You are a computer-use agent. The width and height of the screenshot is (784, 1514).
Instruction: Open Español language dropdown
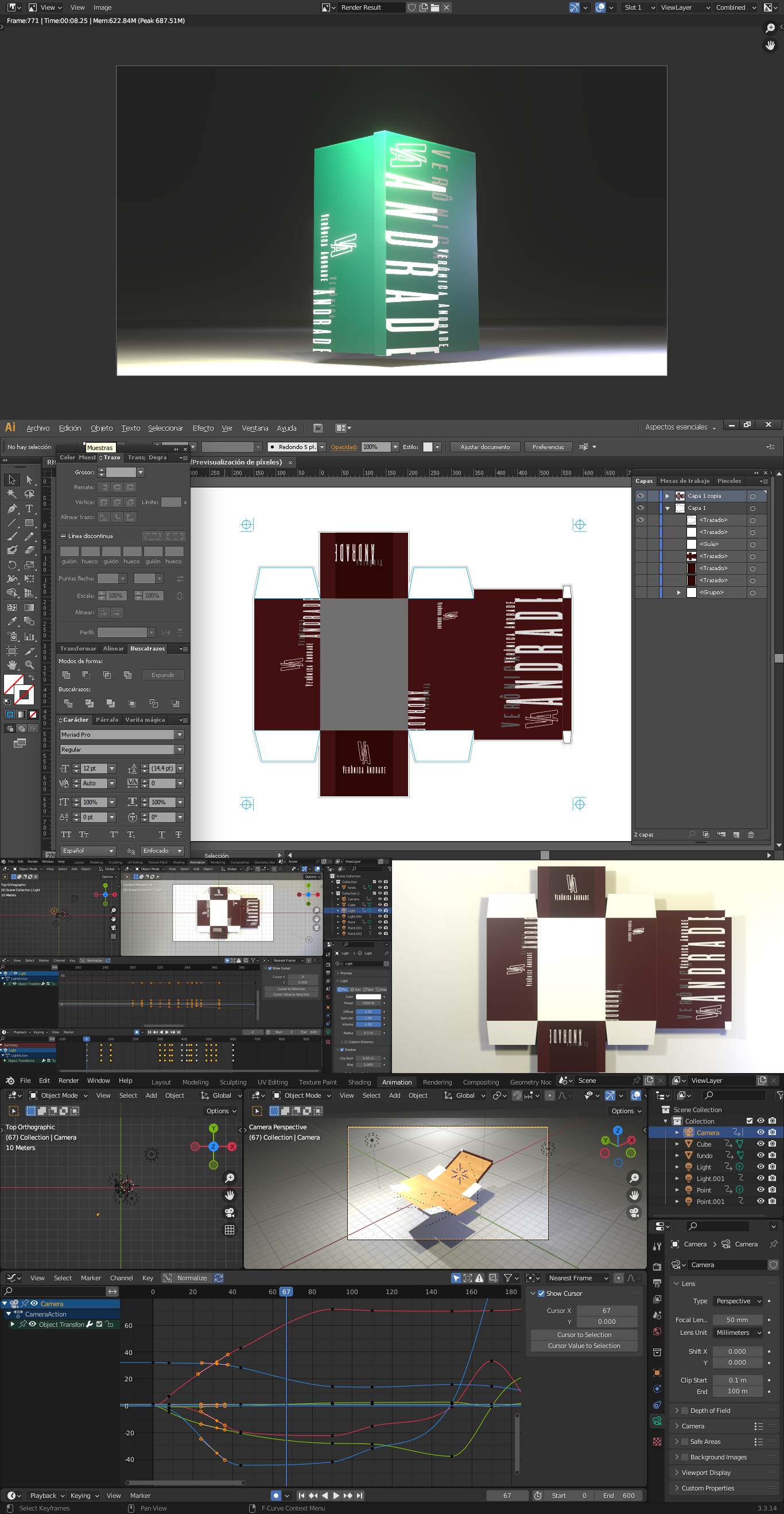(x=88, y=850)
